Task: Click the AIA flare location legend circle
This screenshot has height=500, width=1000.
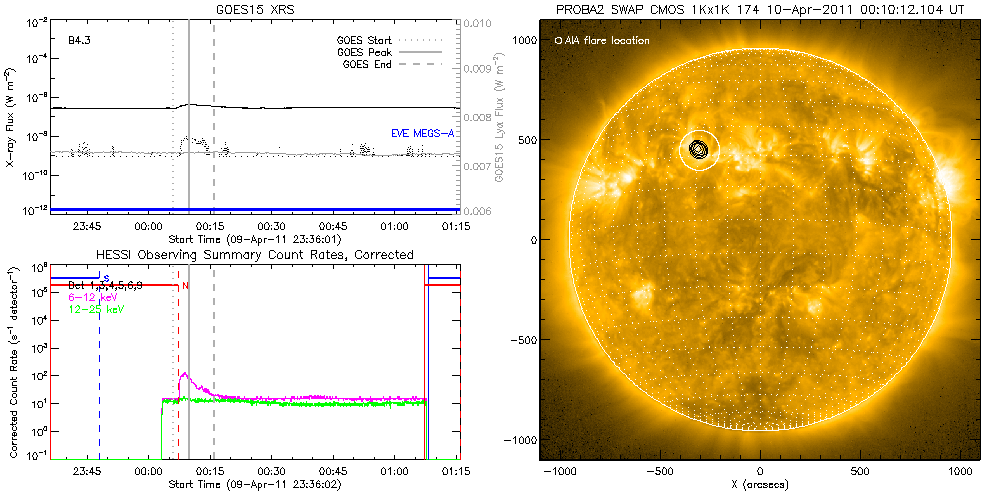Action: [x=558, y=41]
